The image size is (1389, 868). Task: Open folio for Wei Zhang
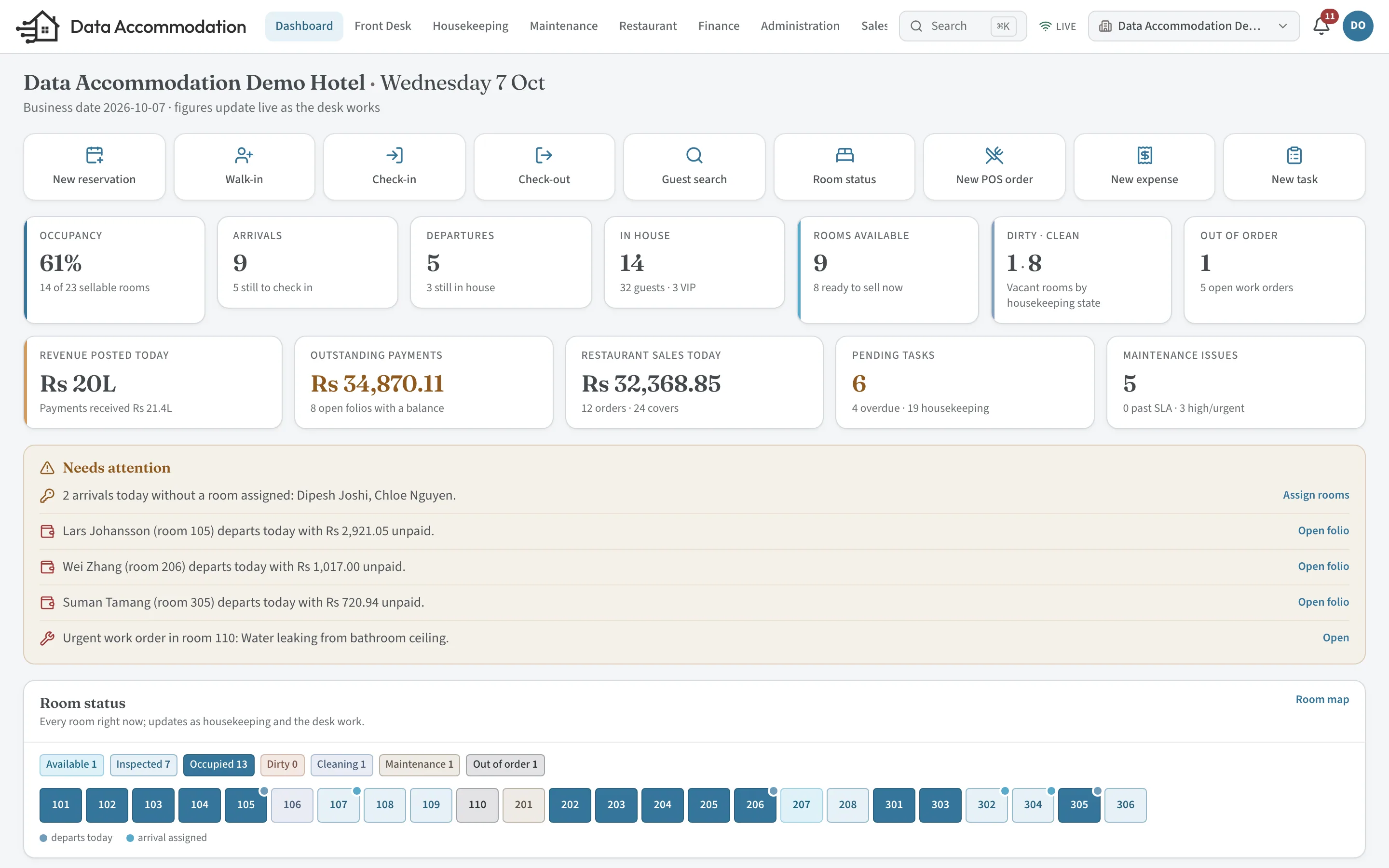[x=1323, y=566]
